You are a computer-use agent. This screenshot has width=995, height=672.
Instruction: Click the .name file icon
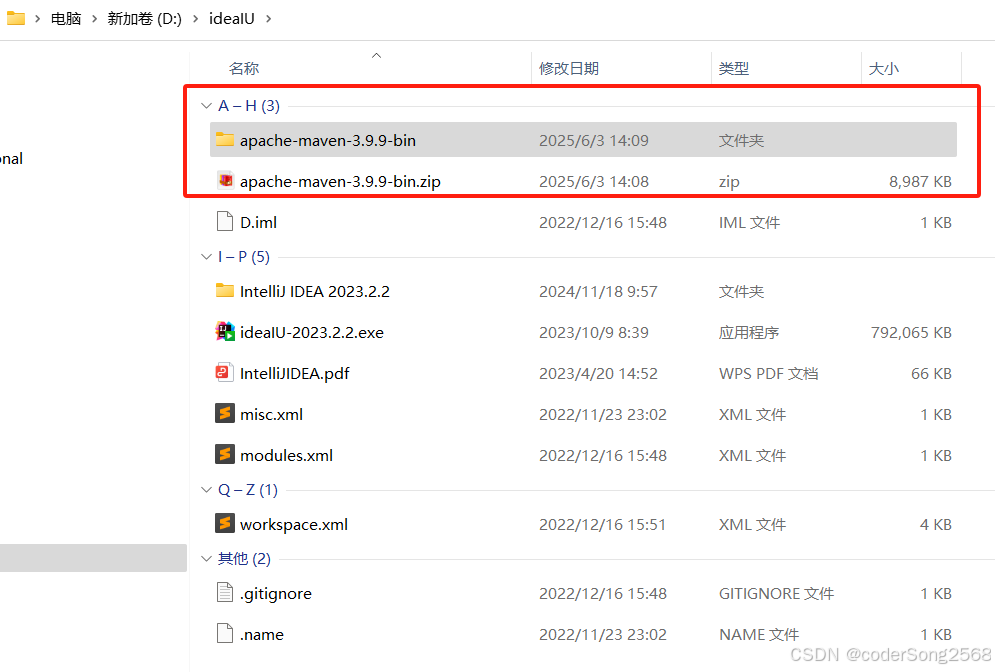[225, 633]
